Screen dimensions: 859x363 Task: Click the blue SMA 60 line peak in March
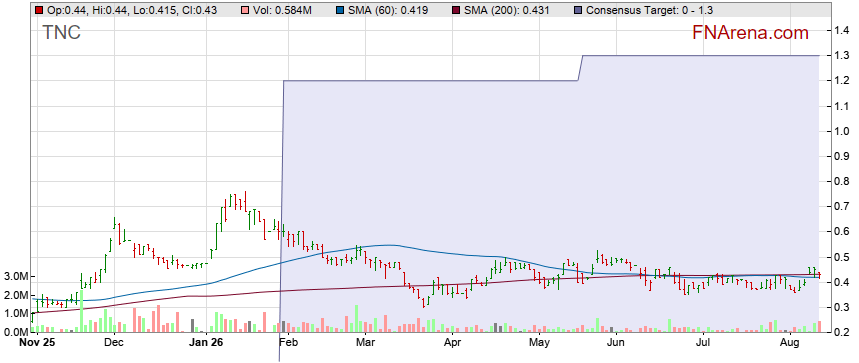(x=390, y=245)
